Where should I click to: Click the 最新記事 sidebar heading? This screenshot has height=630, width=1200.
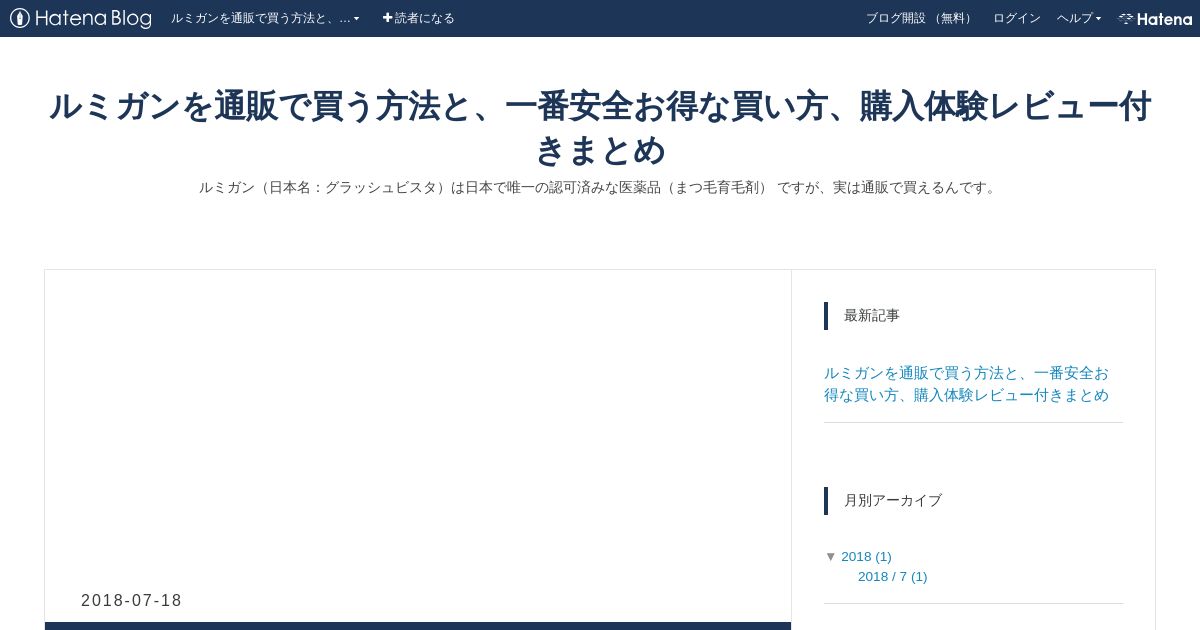(x=872, y=316)
